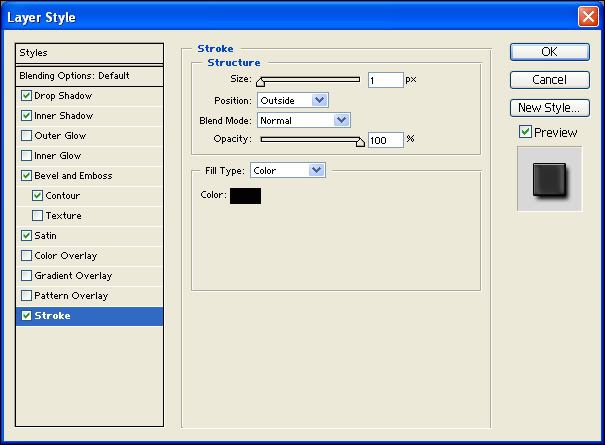Open the Position dropdown set to Outside

click(x=293, y=100)
